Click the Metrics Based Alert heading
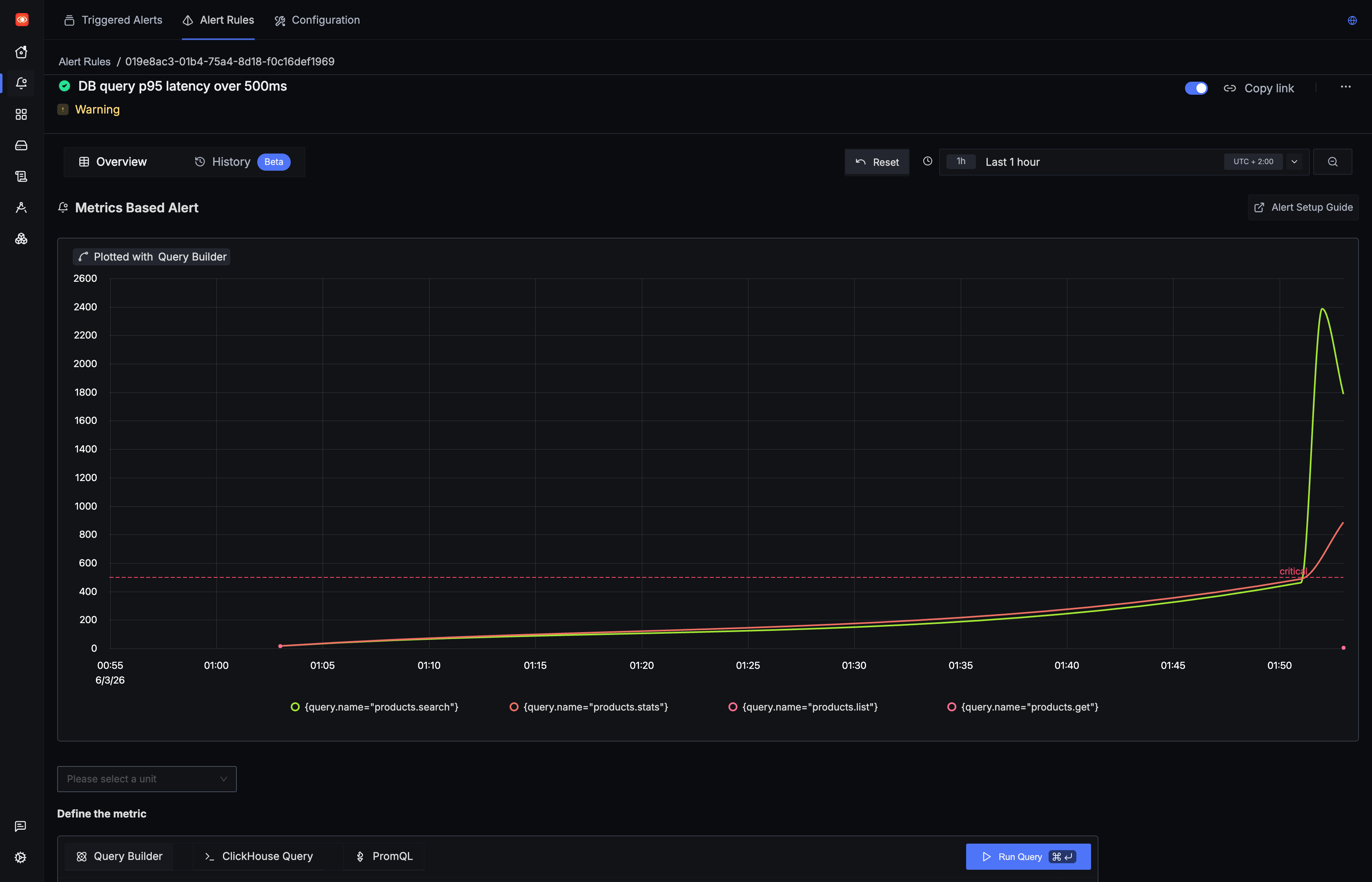 (x=136, y=207)
